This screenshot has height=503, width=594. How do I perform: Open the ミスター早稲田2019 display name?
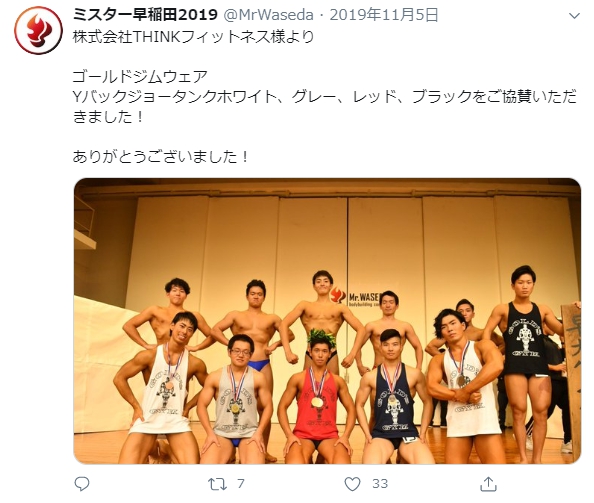(x=145, y=15)
